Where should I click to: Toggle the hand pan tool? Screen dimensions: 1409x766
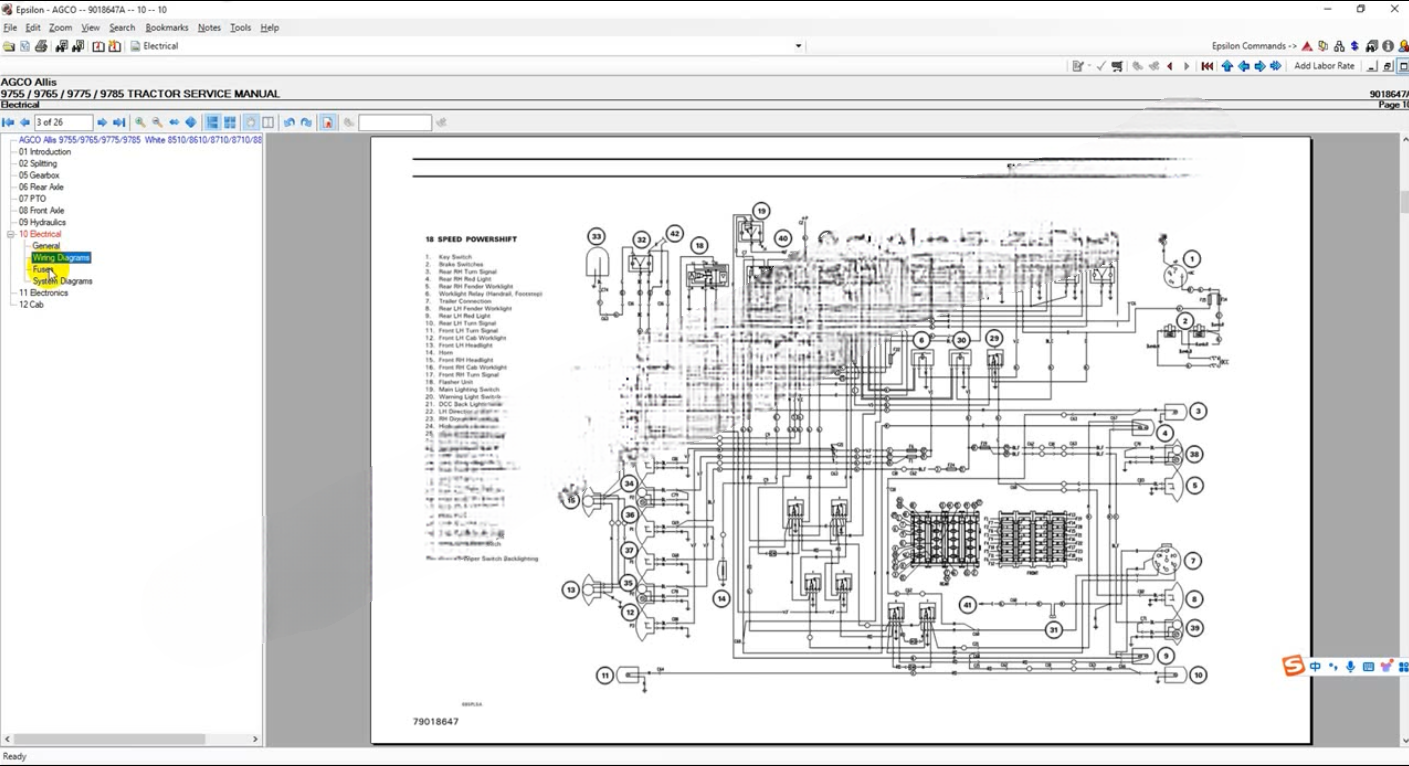[x=250, y=123]
